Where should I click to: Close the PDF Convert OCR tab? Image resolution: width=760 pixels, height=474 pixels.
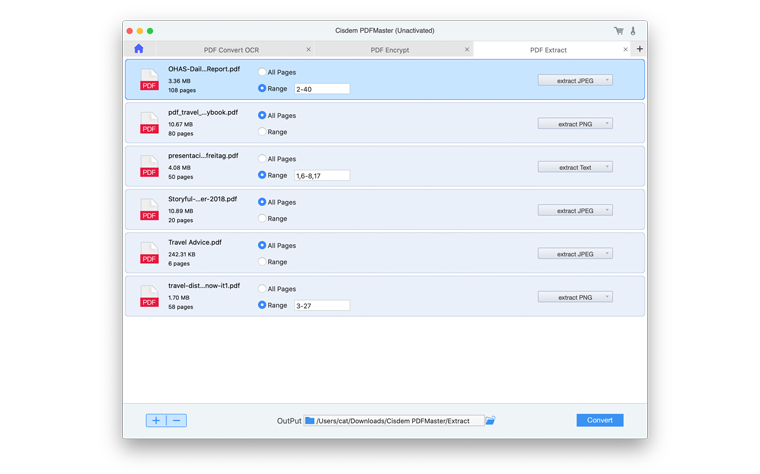click(308, 49)
